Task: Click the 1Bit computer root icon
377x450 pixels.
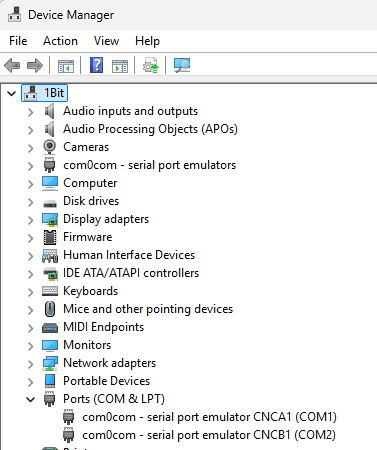Action: click(x=31, y=93)
